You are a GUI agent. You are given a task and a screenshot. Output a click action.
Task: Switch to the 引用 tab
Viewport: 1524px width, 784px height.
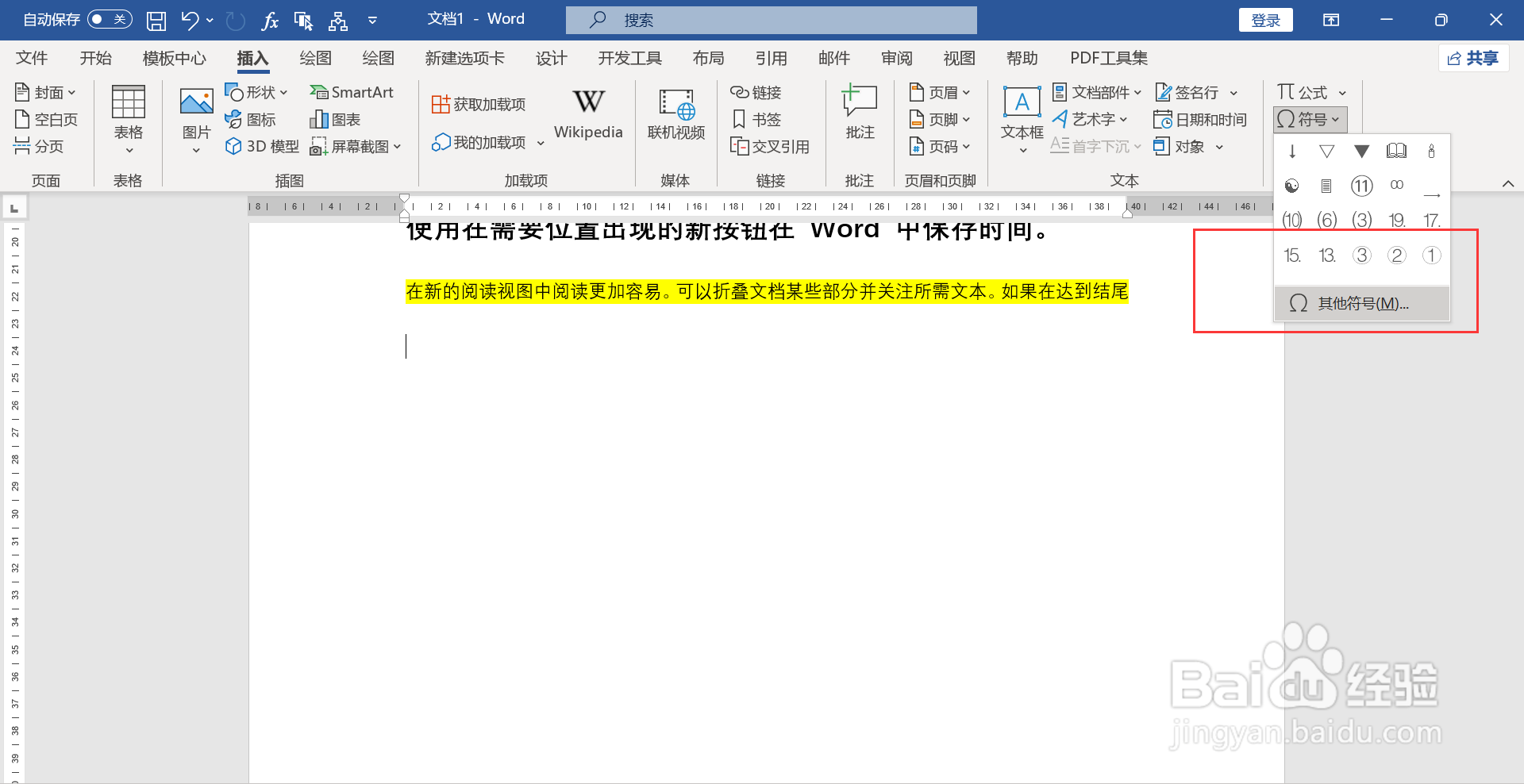click(771, 58)
